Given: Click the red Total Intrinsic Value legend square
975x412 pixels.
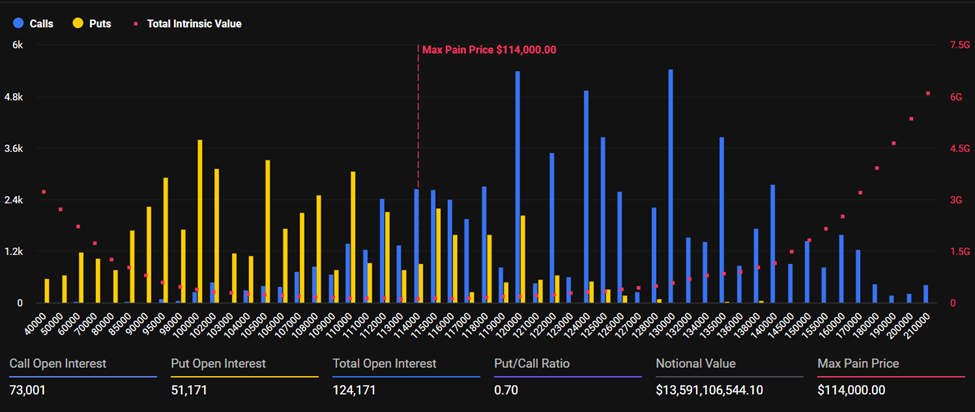Looking at the screenshot, I should coord(136,23).
